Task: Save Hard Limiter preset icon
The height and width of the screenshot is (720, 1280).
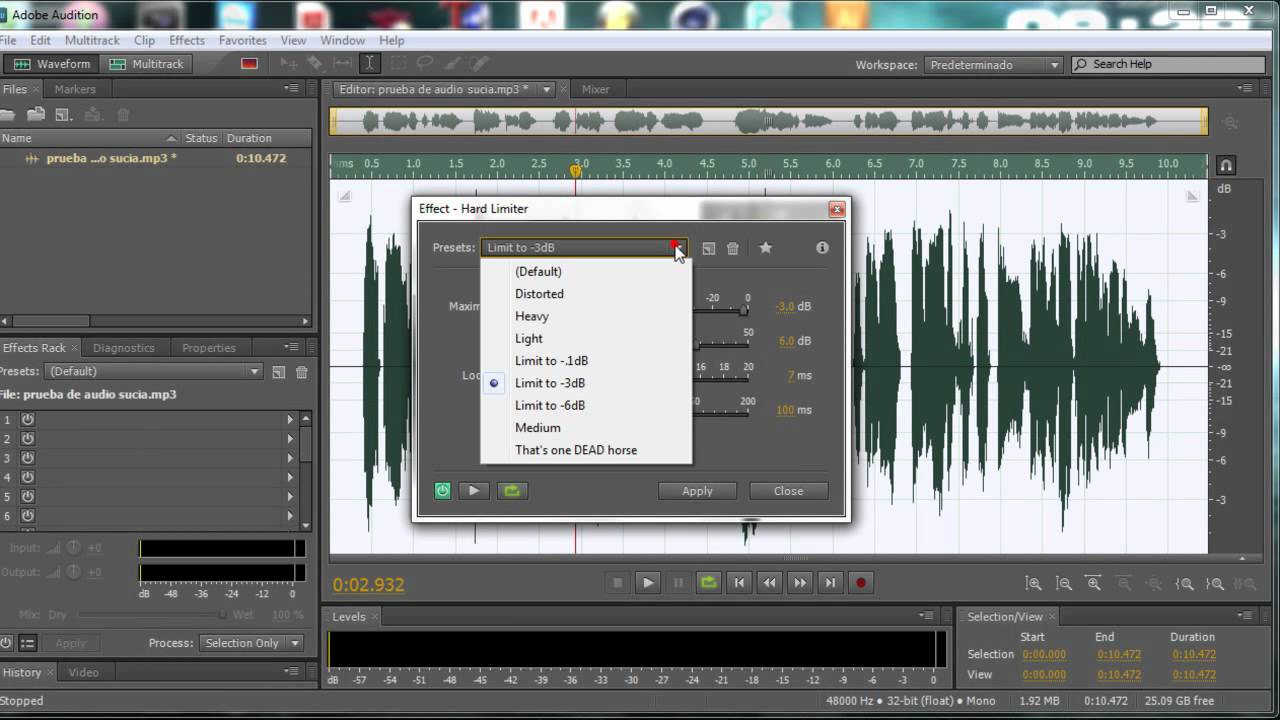Action: (x=708, y=248)
